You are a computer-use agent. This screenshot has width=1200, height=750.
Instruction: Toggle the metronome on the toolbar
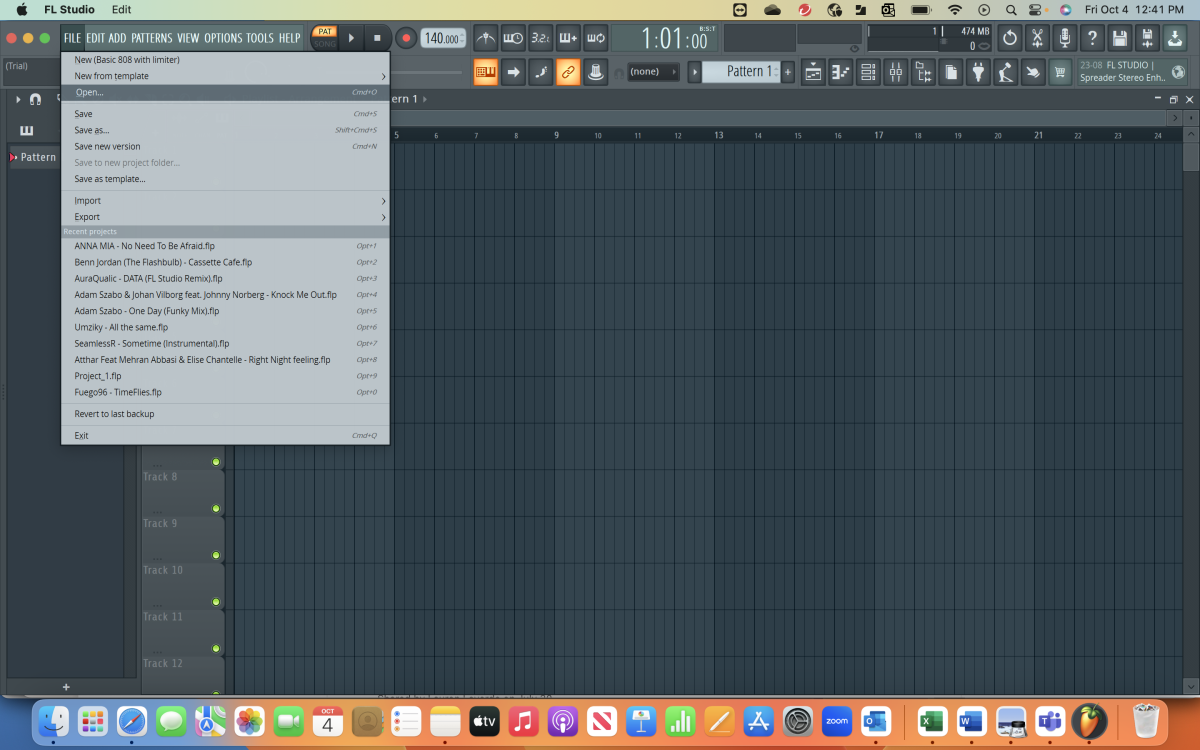tap(485, 38)
